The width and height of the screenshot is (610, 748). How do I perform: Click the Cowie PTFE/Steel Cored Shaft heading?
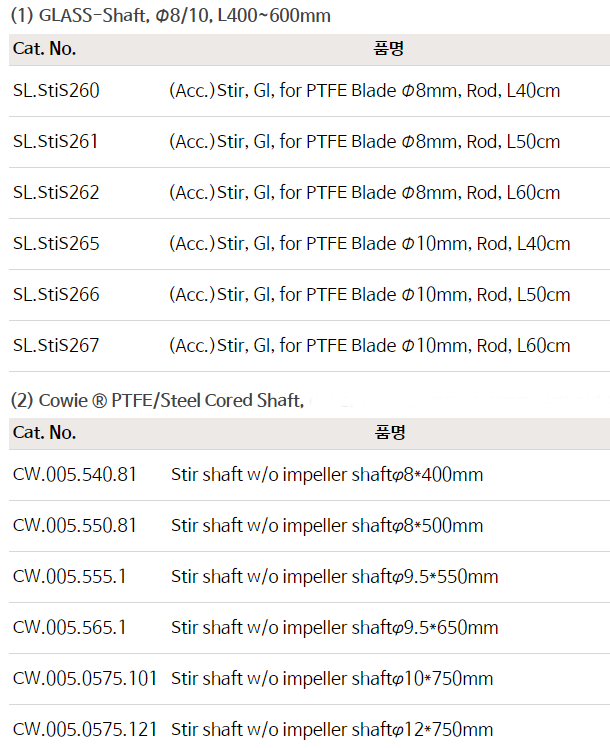coord(157,401)
